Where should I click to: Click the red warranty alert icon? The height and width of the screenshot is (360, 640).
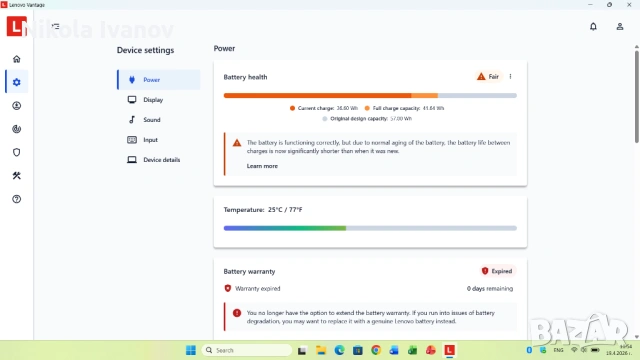click(x=237, y=313)
